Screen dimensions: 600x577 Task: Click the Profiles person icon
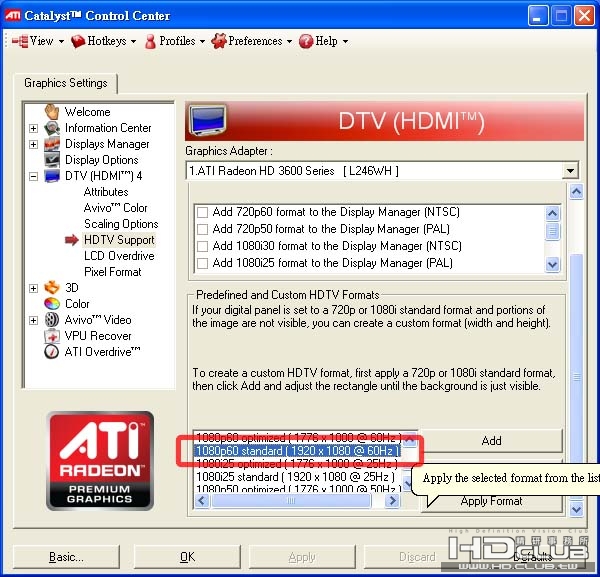[x=150, y=41]
